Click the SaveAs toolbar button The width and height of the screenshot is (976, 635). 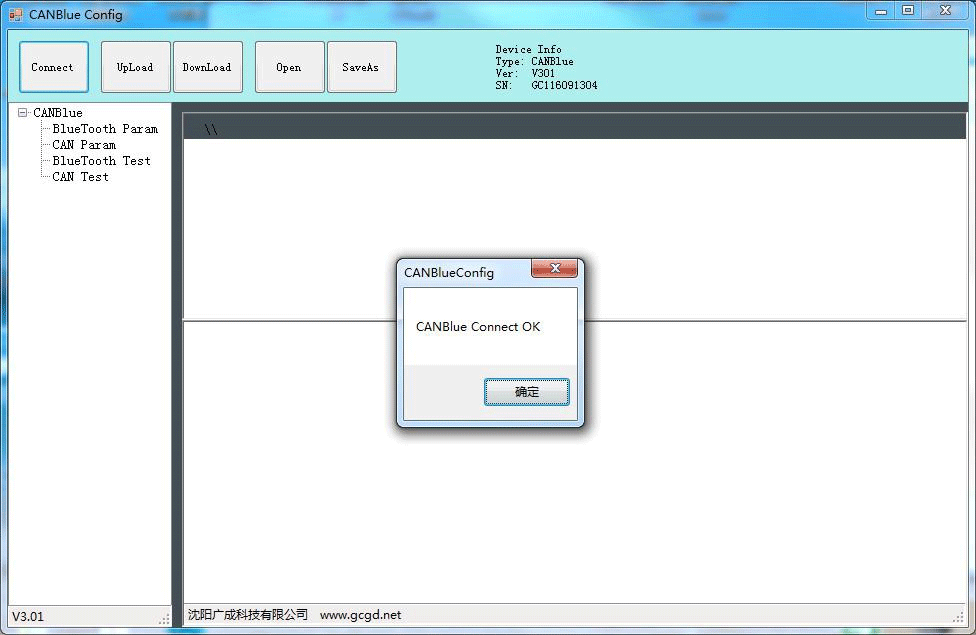(361, 67)
